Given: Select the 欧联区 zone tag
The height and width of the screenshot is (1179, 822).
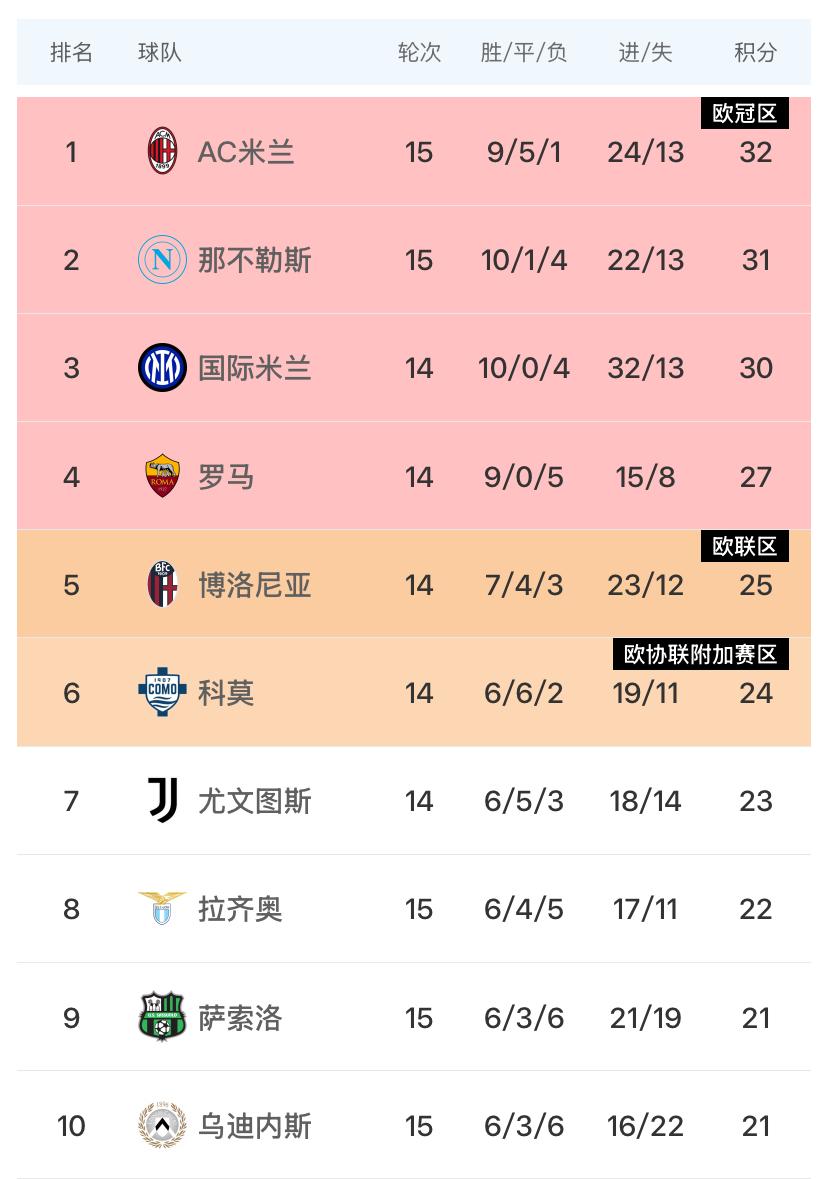Looking at the screenshot, I should click(745, 546).
